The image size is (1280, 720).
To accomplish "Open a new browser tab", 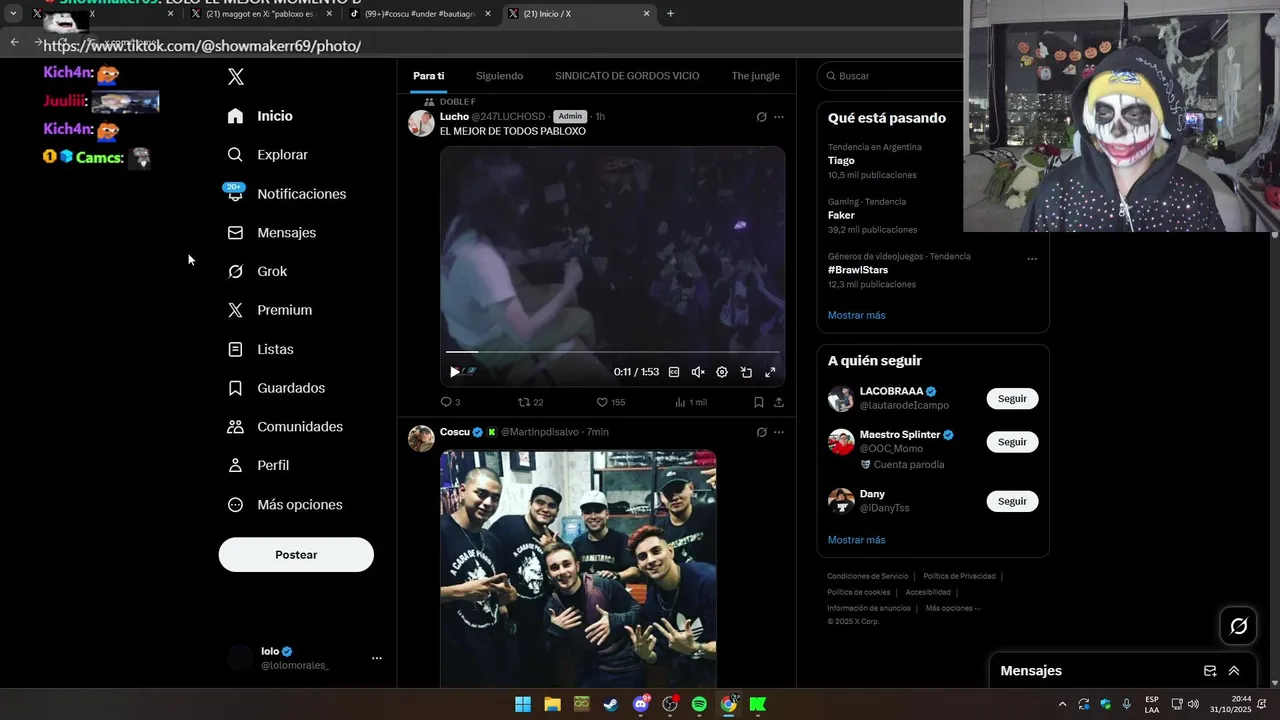I will coord(670,14).
